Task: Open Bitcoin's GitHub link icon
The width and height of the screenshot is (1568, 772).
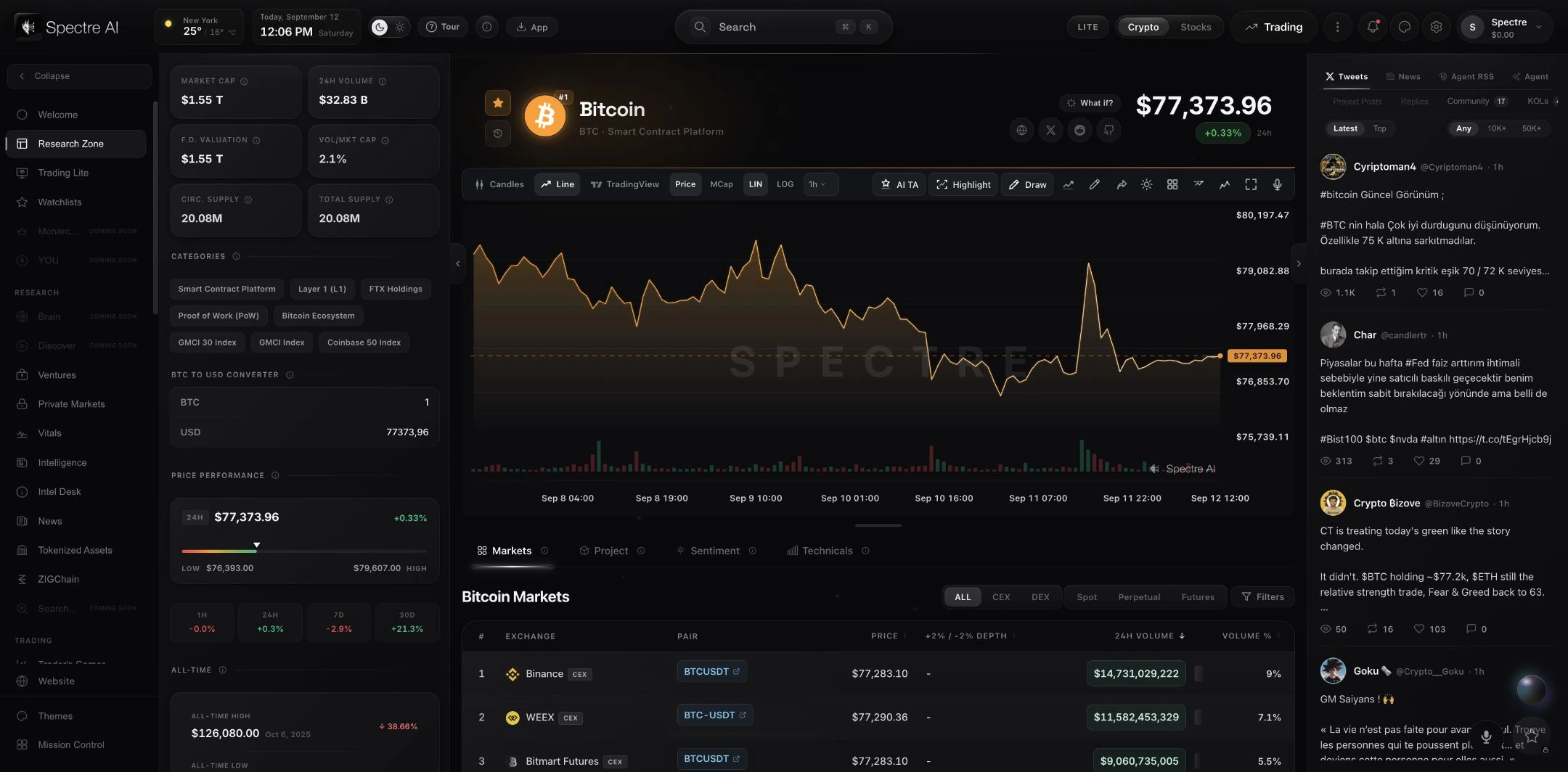Action: point(1108,130)
